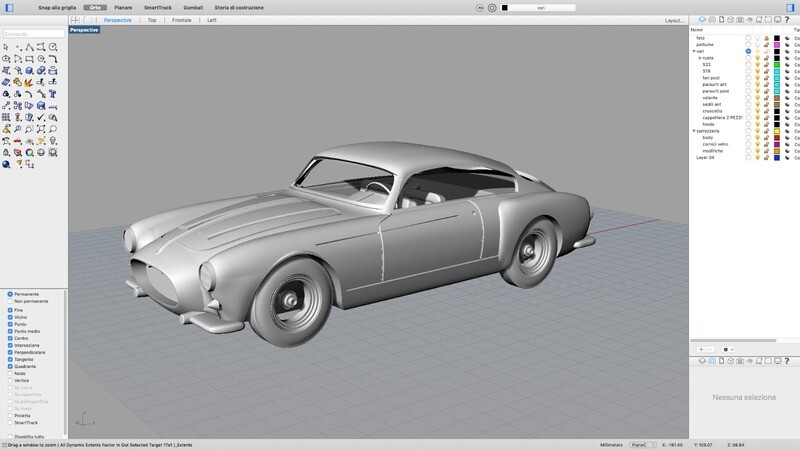Click the Snap alla griglia button
This screenshot has height=450, width=800.
pos(57,7)
